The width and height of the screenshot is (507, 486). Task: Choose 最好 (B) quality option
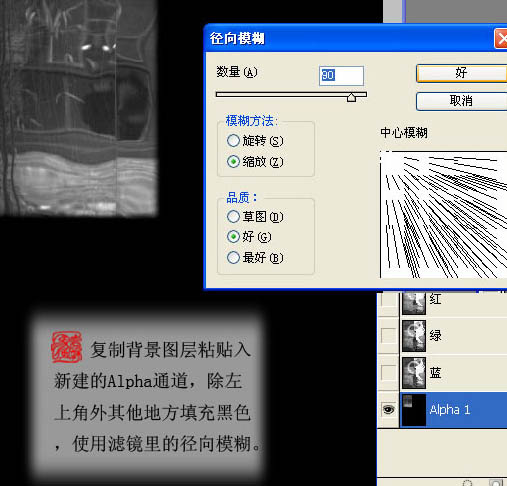pos(233,258)
